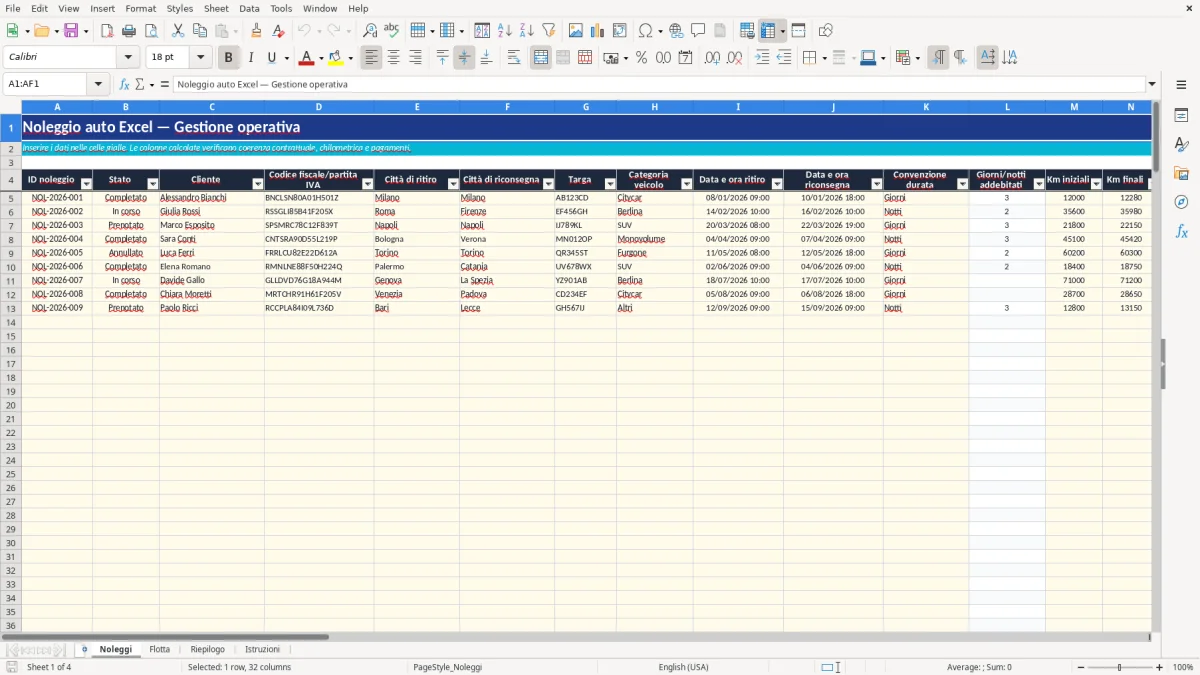Click row header 13
The image size is (1200, 675).
point(10,308)
